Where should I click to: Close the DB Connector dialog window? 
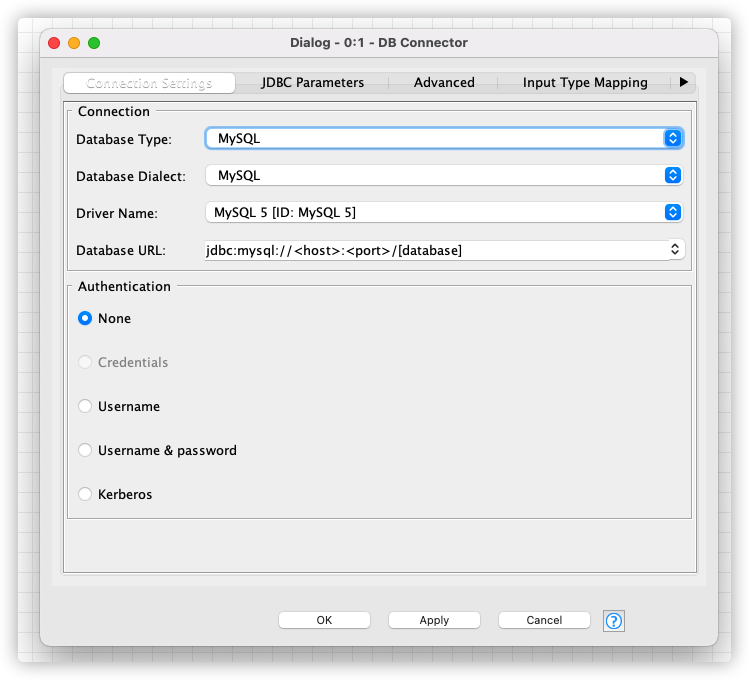54,43
